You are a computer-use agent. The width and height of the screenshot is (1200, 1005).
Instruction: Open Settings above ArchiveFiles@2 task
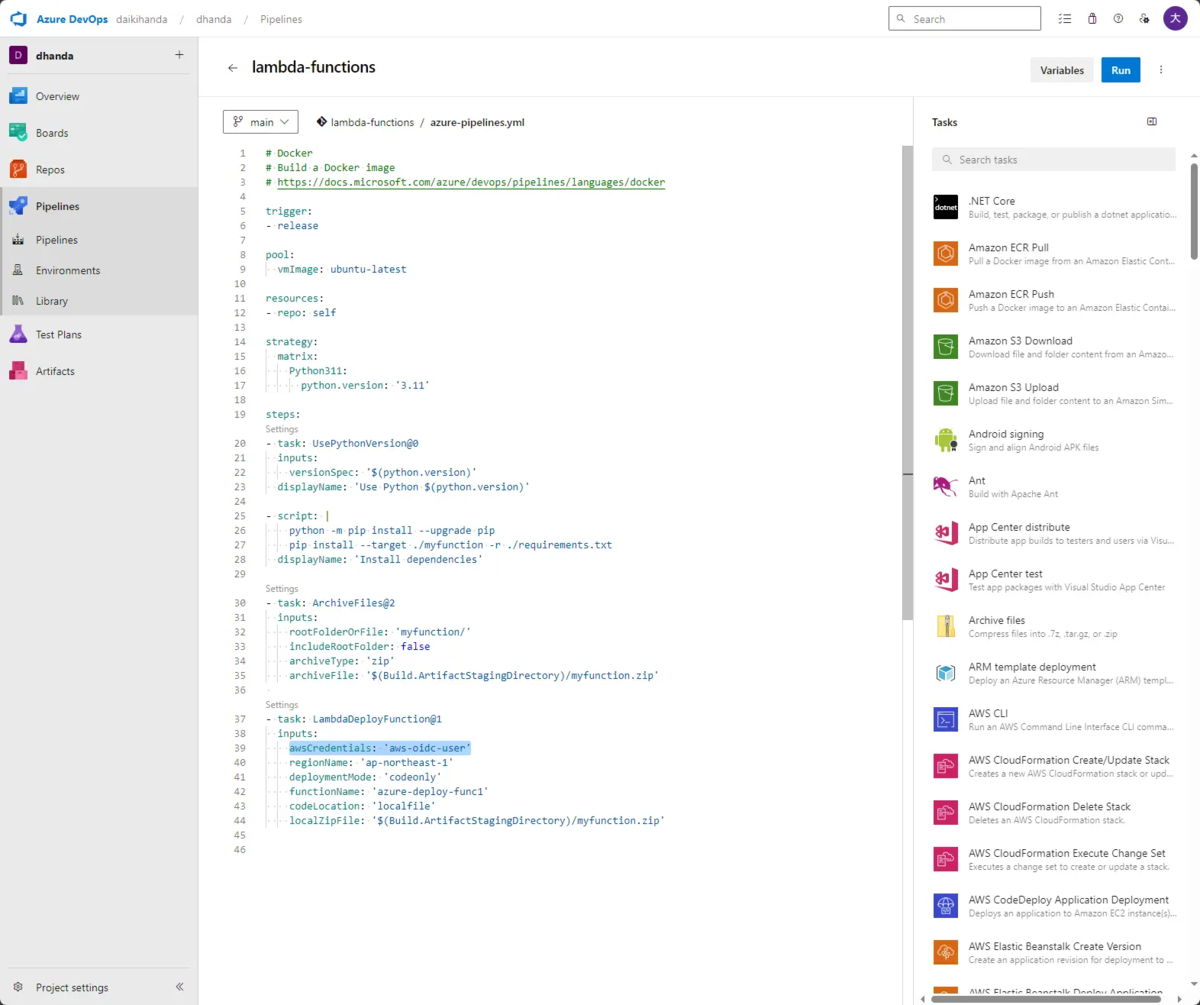tap(282, 589)
